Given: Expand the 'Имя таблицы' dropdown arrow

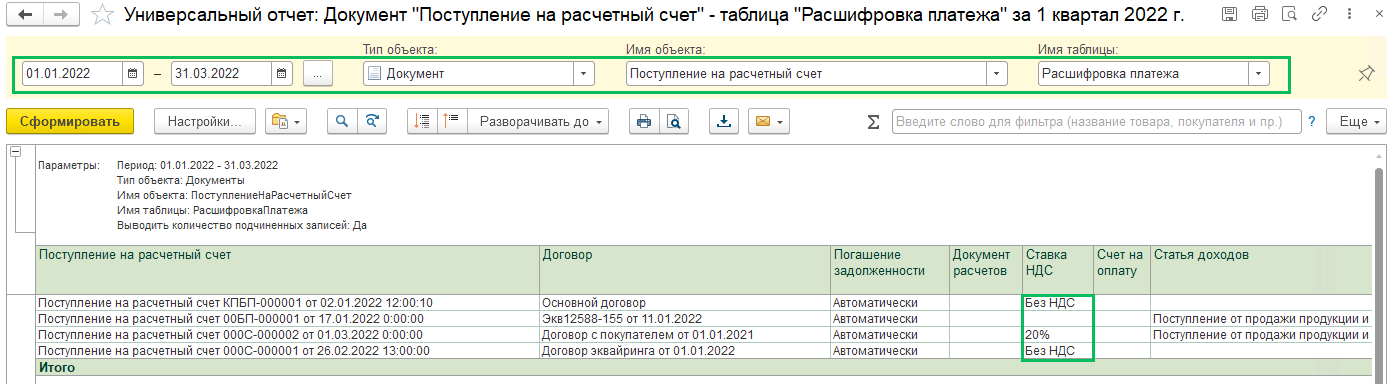Looking at the screenshot, I should pyautogui.click(x=1258, y=73).
